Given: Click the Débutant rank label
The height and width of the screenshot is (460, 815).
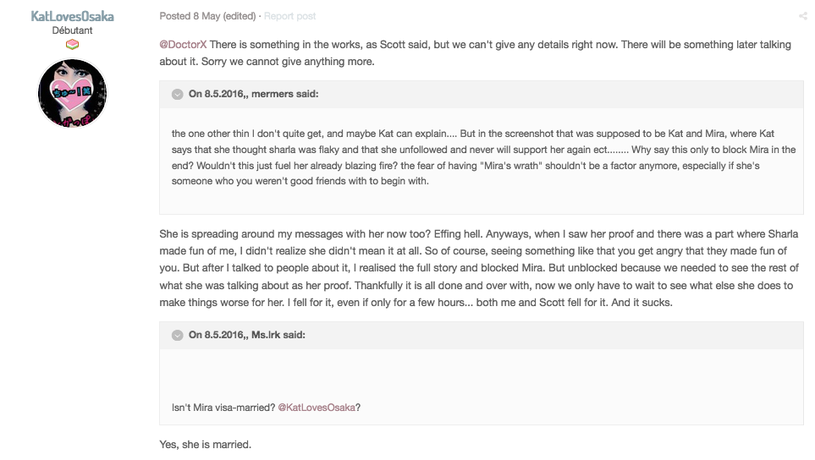Looking at the screenshot, I should [x=72, y=31].
